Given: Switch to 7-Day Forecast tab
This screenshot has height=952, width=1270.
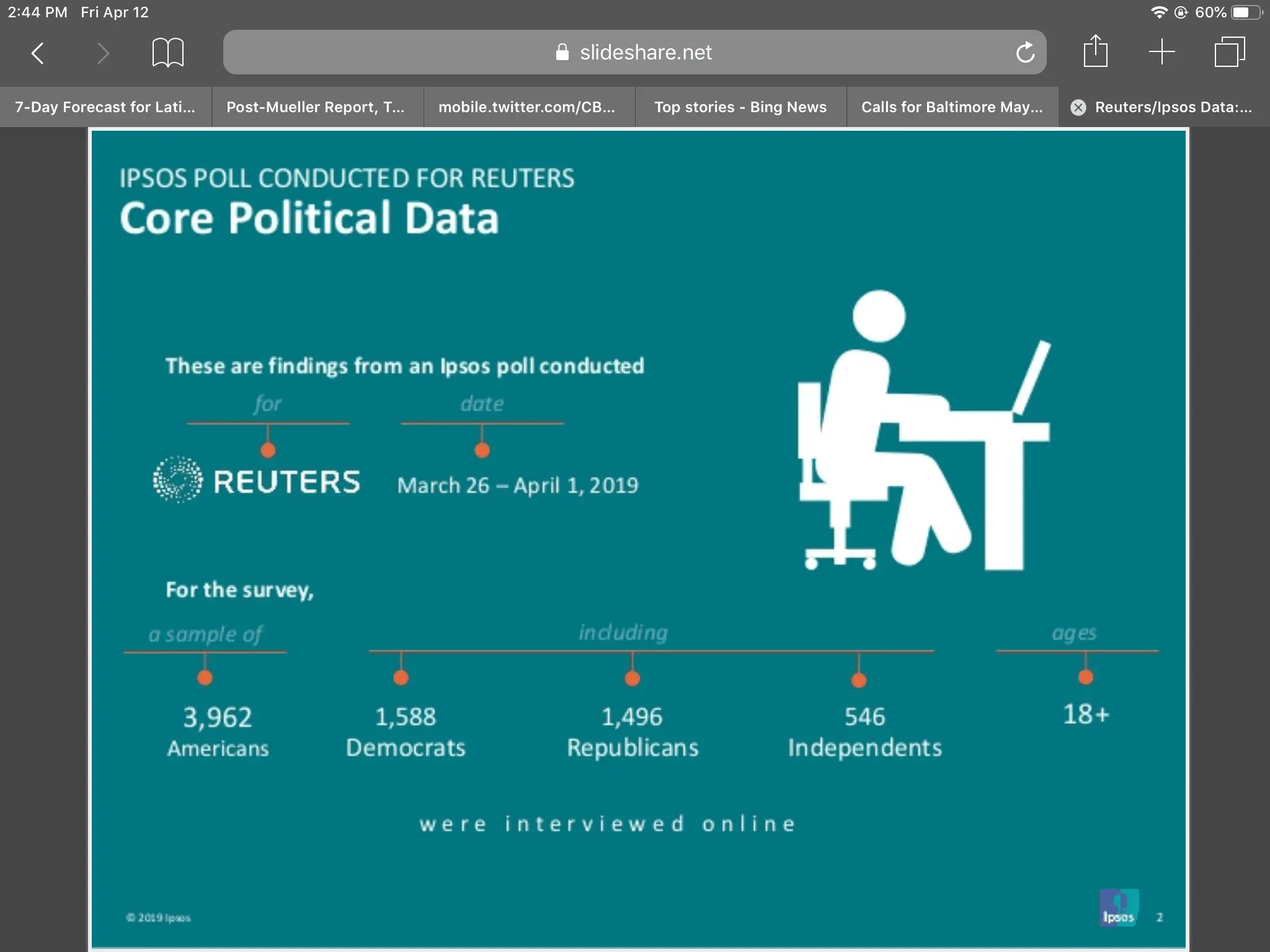Looking at the screenshot, I should 105,107.
